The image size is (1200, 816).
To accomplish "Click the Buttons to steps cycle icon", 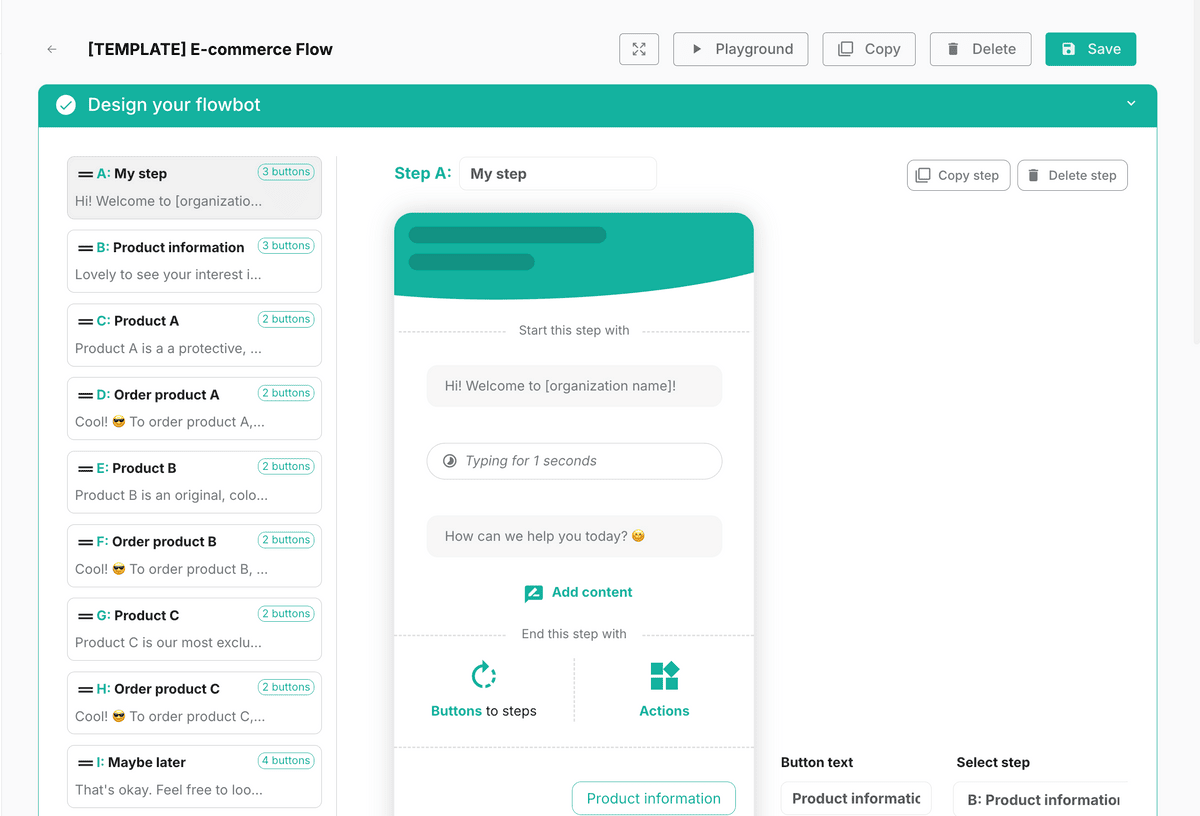I will (484, 675).
